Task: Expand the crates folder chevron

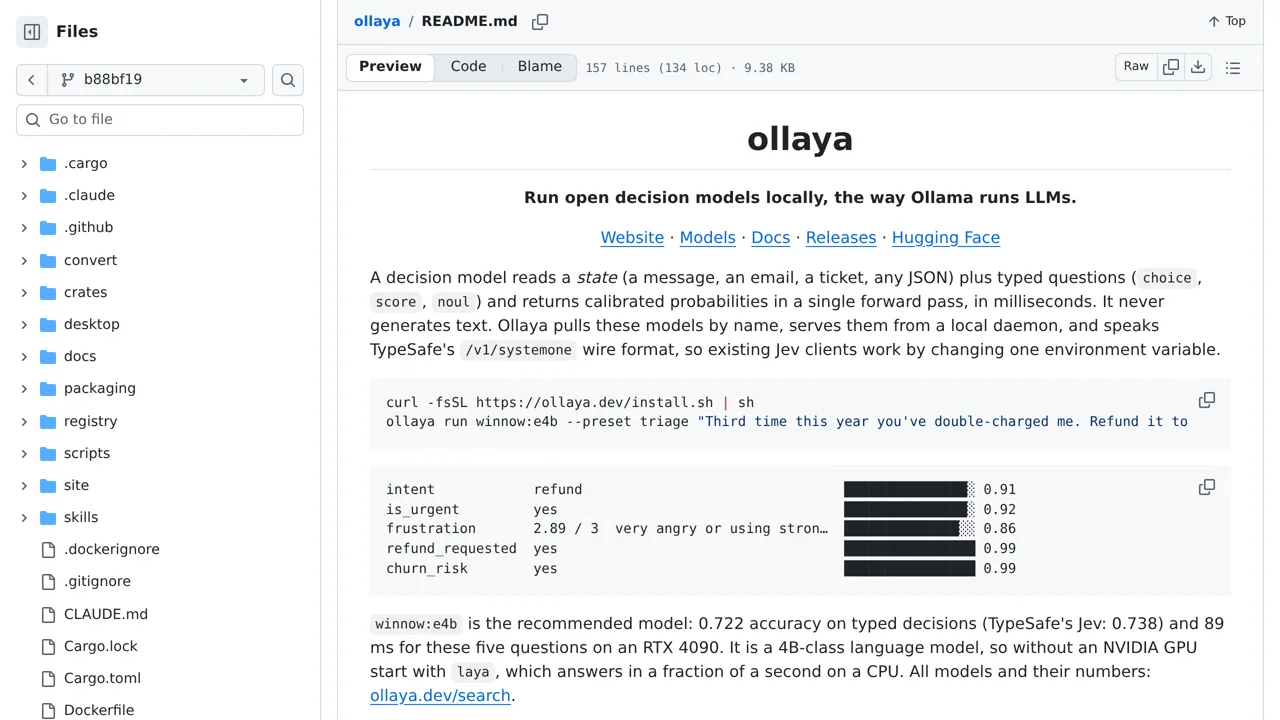Action: pyautogui.click(x=24, y=292)
